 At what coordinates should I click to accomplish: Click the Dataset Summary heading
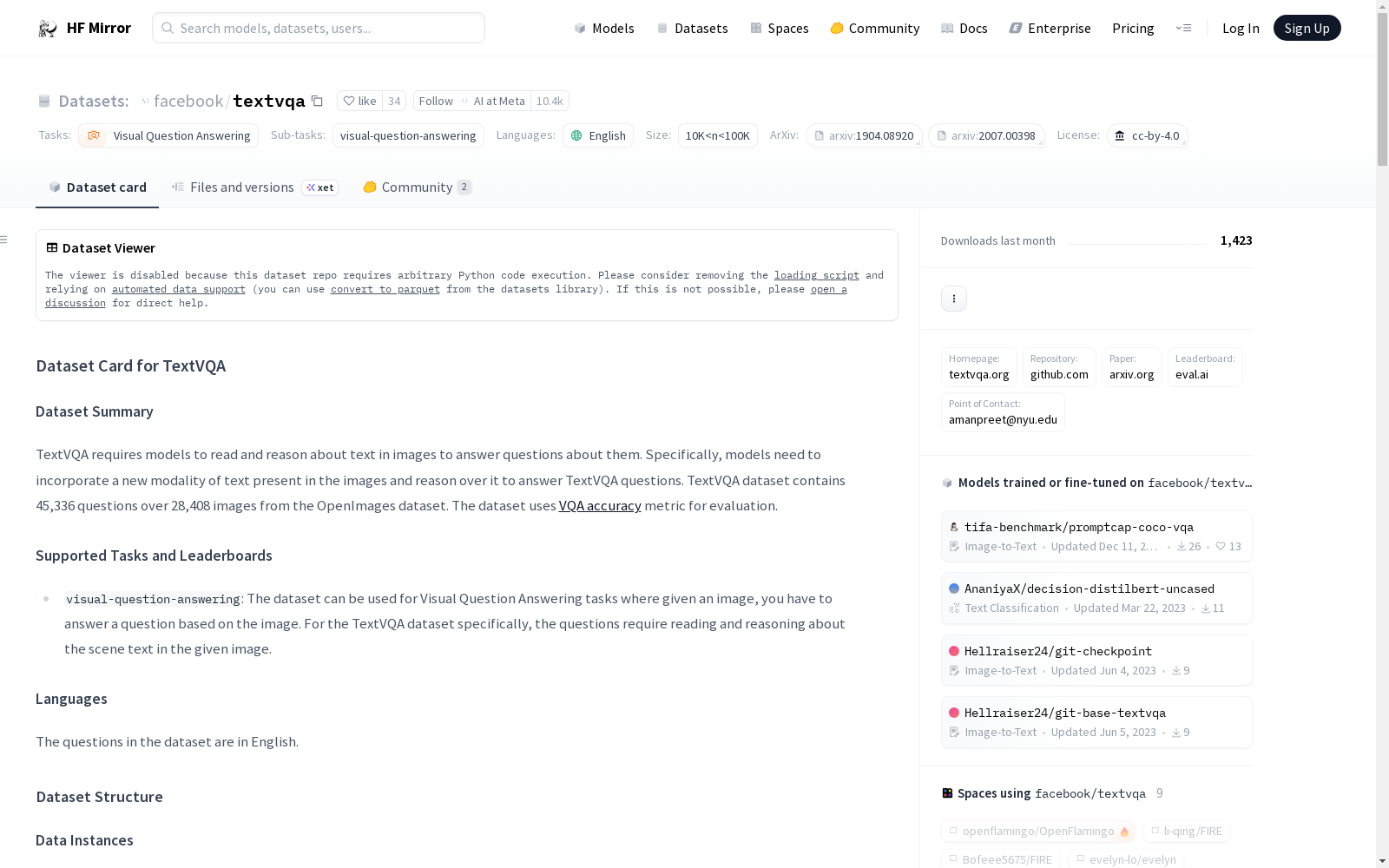tap(95, 411)
